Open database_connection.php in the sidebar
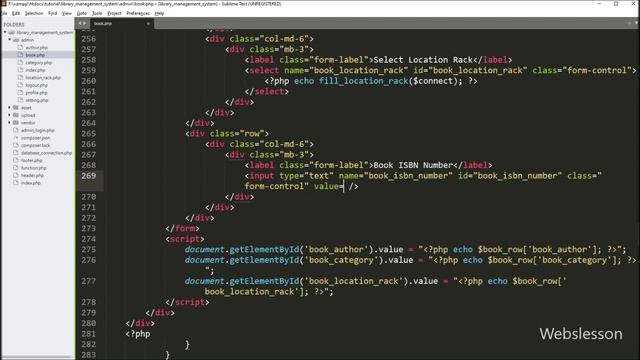Screen dimensions: 640x360 tap(46, 153)
